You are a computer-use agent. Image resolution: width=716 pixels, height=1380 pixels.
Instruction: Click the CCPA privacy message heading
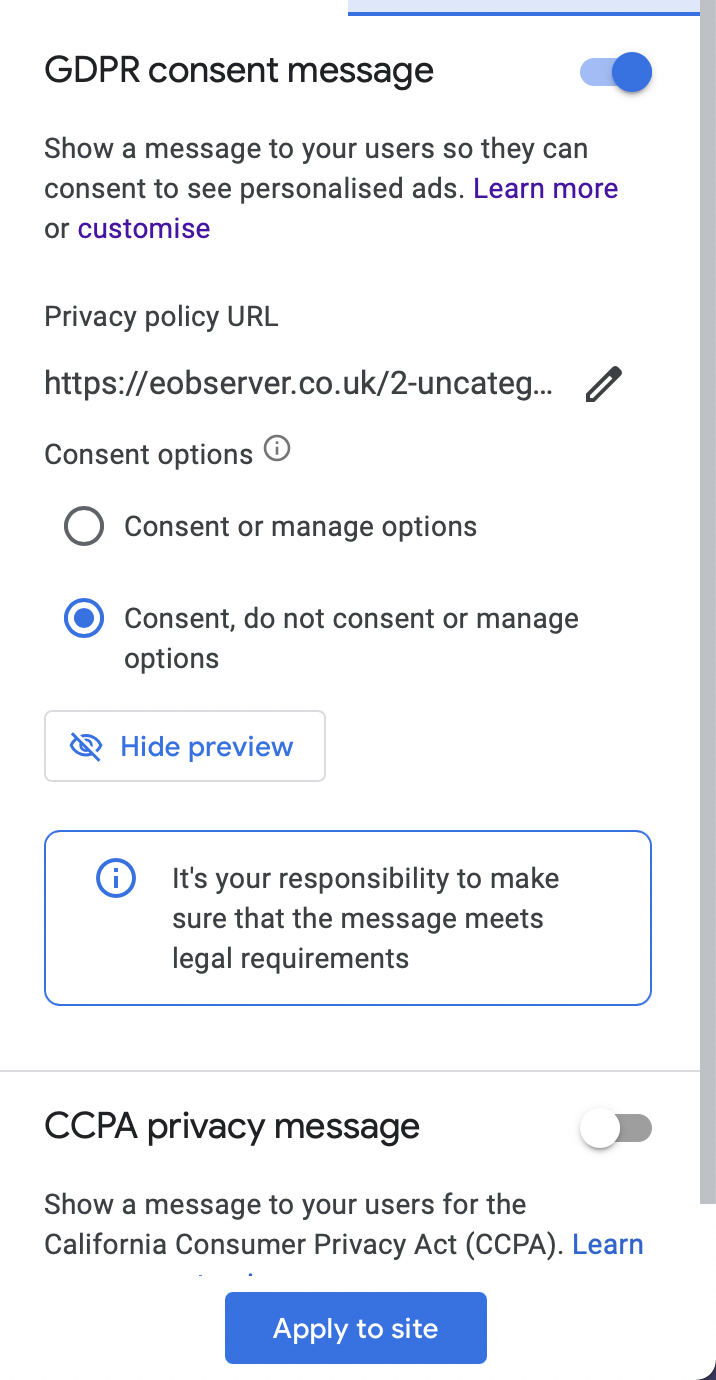(232, 1127)
